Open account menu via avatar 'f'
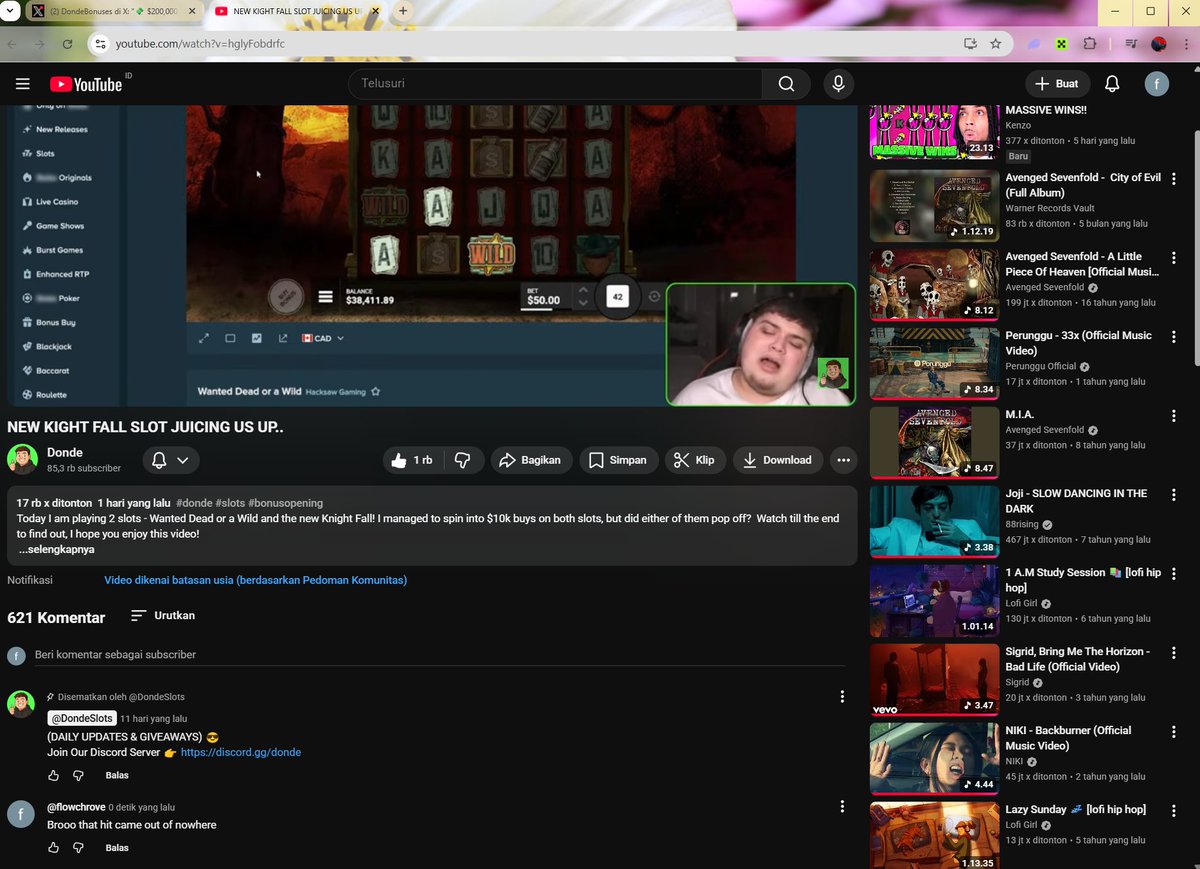 click(x=1157, y=84)
